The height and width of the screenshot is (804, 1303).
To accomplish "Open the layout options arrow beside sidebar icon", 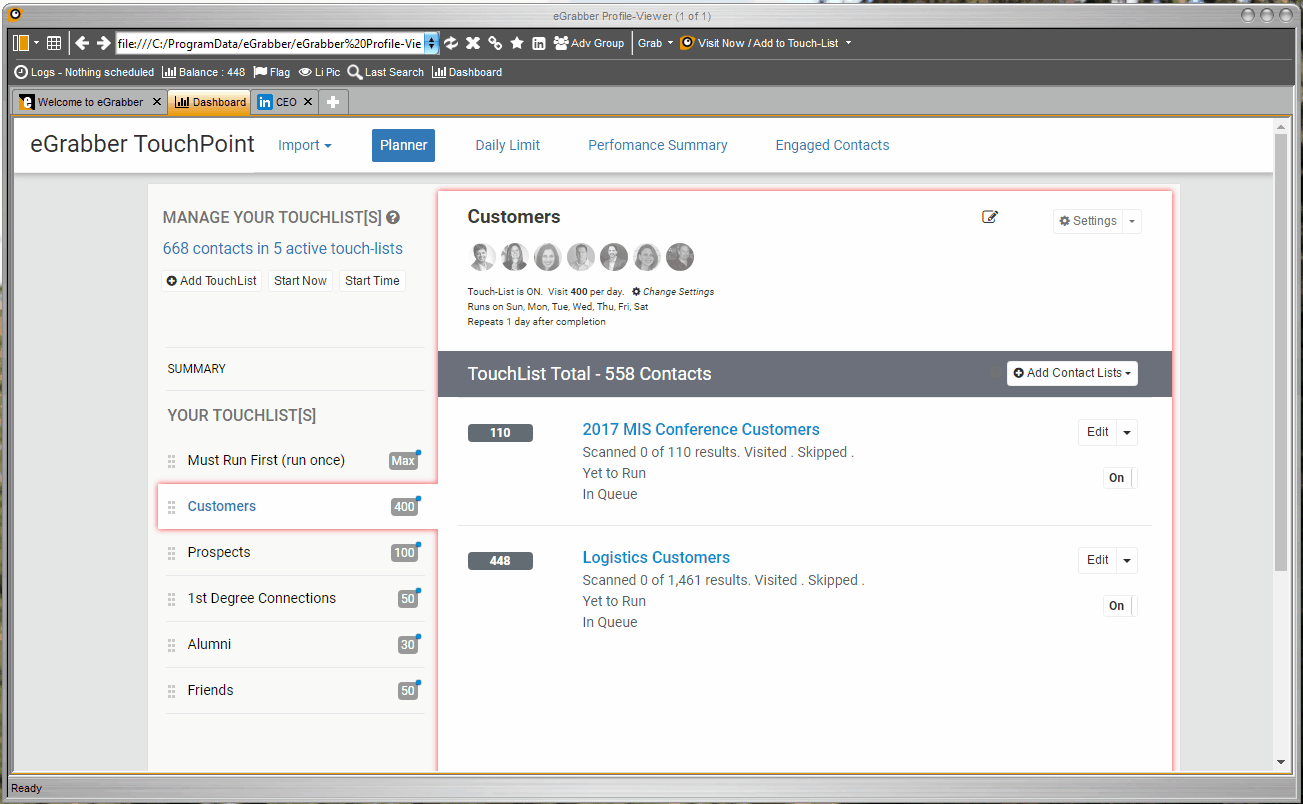I will (x=37, y=43).
